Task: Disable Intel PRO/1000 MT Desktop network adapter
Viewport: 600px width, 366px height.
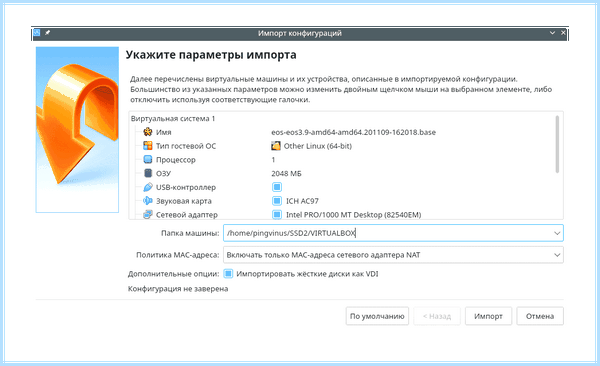Action: [277, 214]
